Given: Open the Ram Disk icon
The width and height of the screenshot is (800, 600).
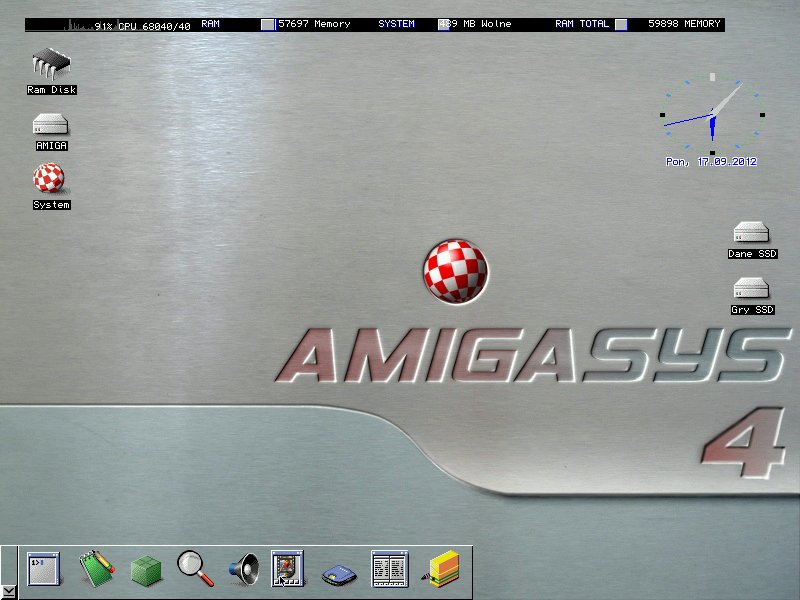Looking at the screenshot, I should point(52,64).
